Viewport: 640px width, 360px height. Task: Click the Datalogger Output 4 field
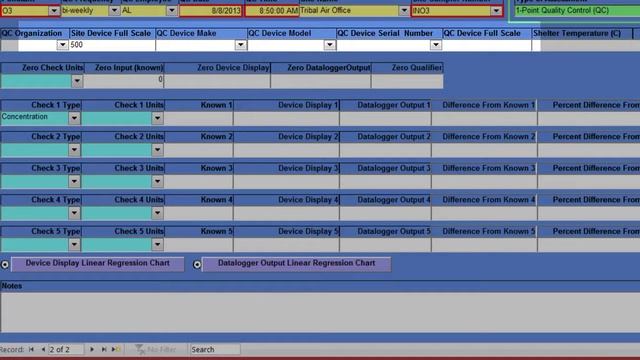[x=385, y=213]
